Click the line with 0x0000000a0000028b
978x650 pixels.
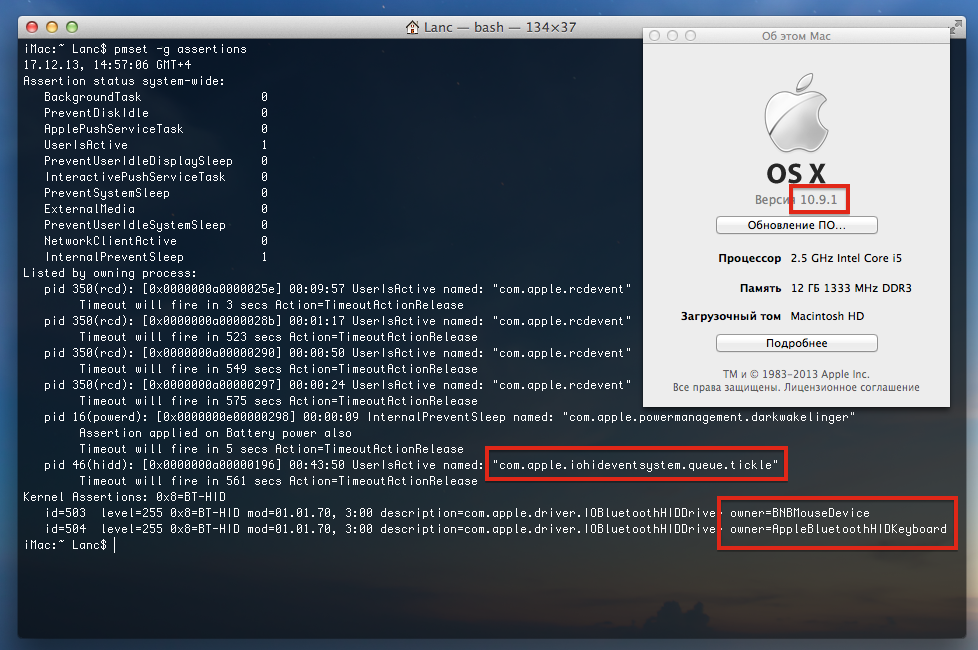coord(337,321)
